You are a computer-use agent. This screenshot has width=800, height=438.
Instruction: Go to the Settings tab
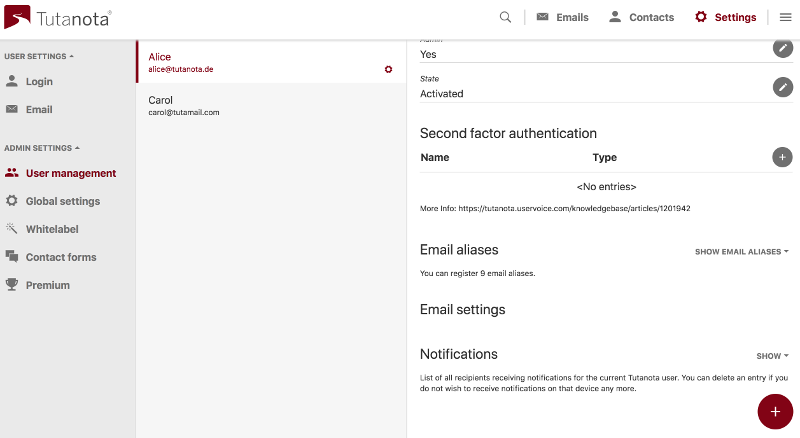click(x=725, y=17)
